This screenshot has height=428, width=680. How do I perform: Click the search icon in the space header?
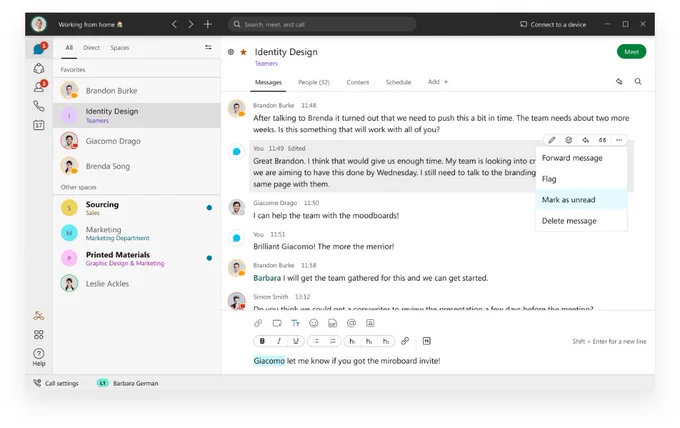pyautogui.click(x=638, y=82)
